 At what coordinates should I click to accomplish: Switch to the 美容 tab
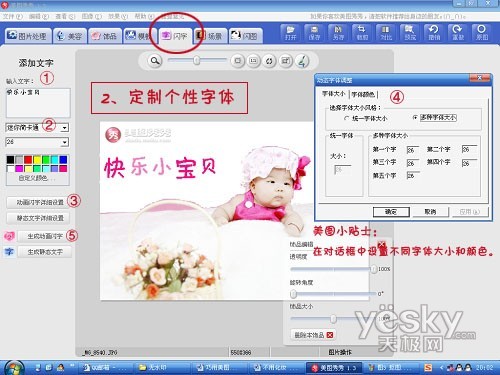point(70,36)
